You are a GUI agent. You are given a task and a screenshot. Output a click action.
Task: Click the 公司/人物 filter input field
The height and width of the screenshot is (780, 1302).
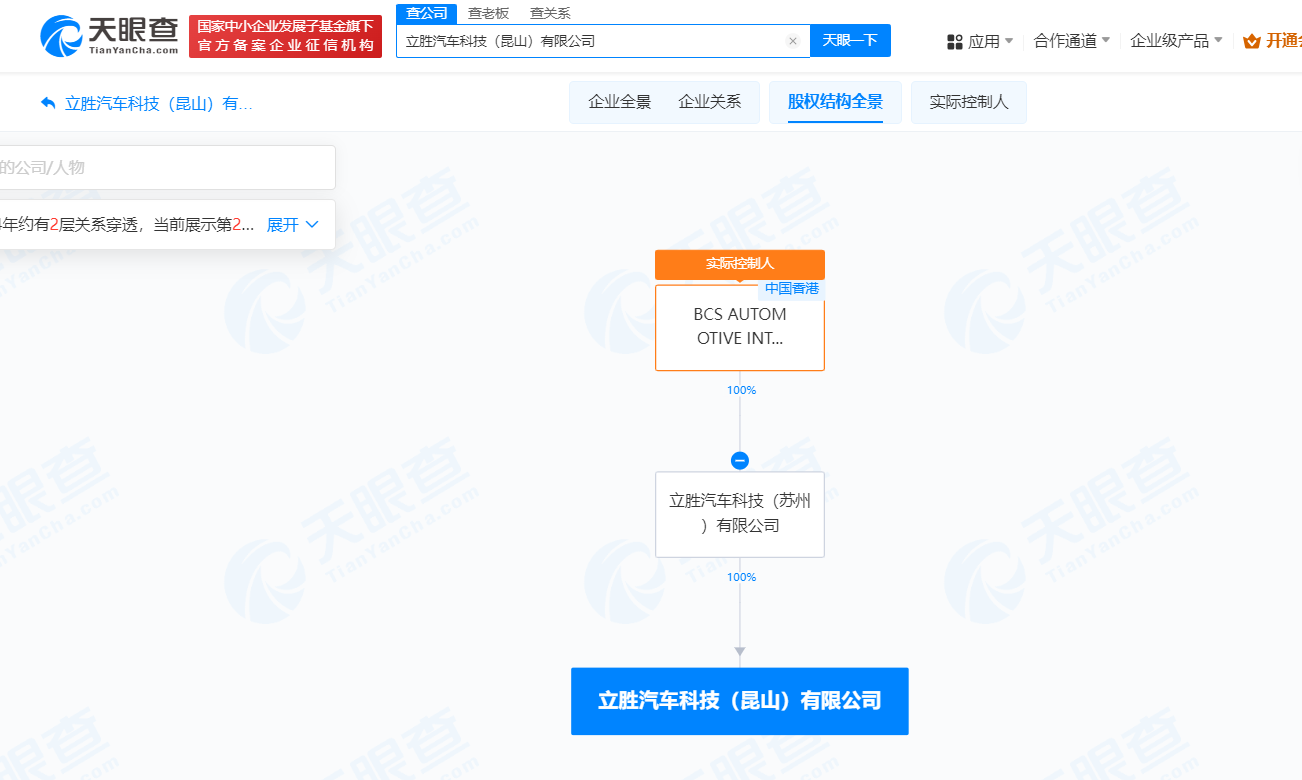(166, 168)
